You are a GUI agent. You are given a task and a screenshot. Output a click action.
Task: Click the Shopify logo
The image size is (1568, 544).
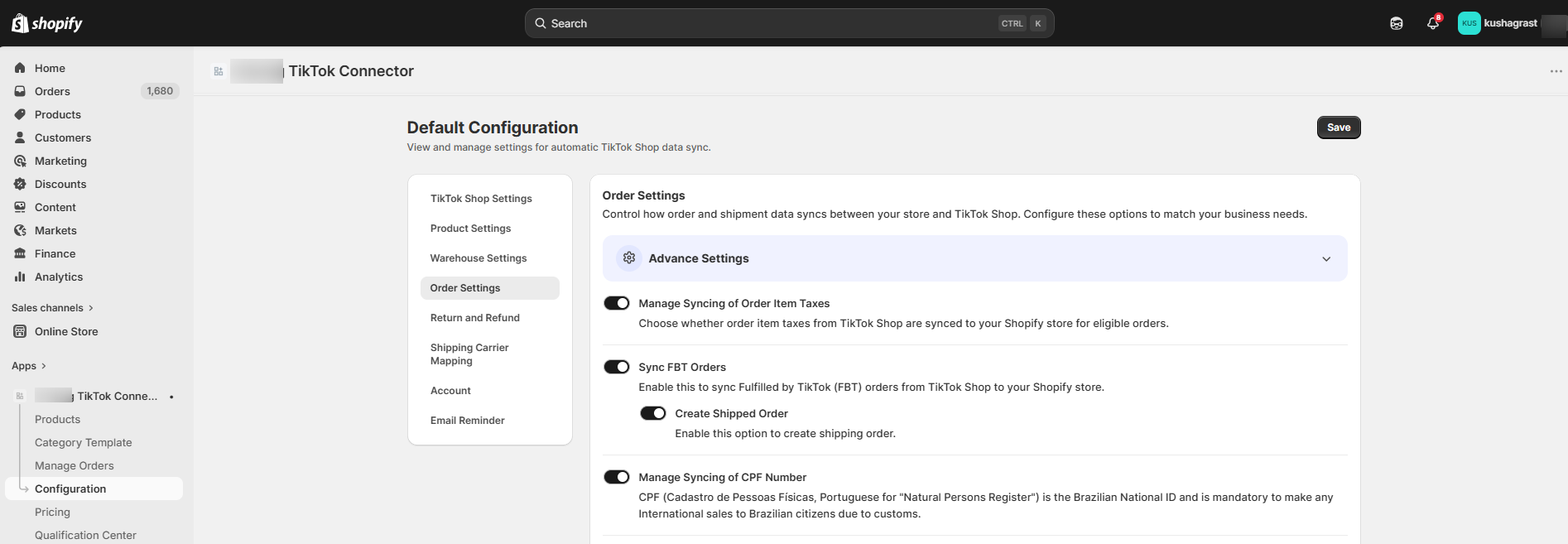47,23
